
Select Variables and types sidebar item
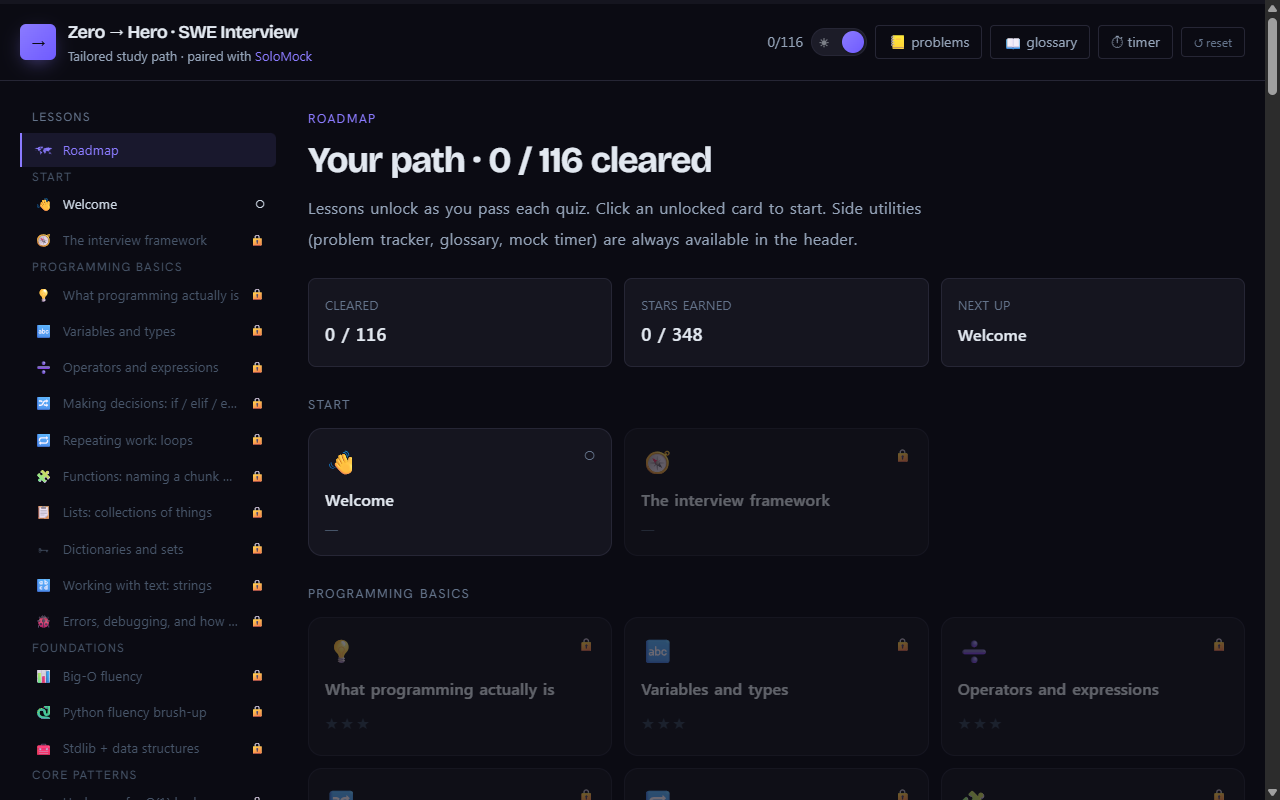[148, 331]
